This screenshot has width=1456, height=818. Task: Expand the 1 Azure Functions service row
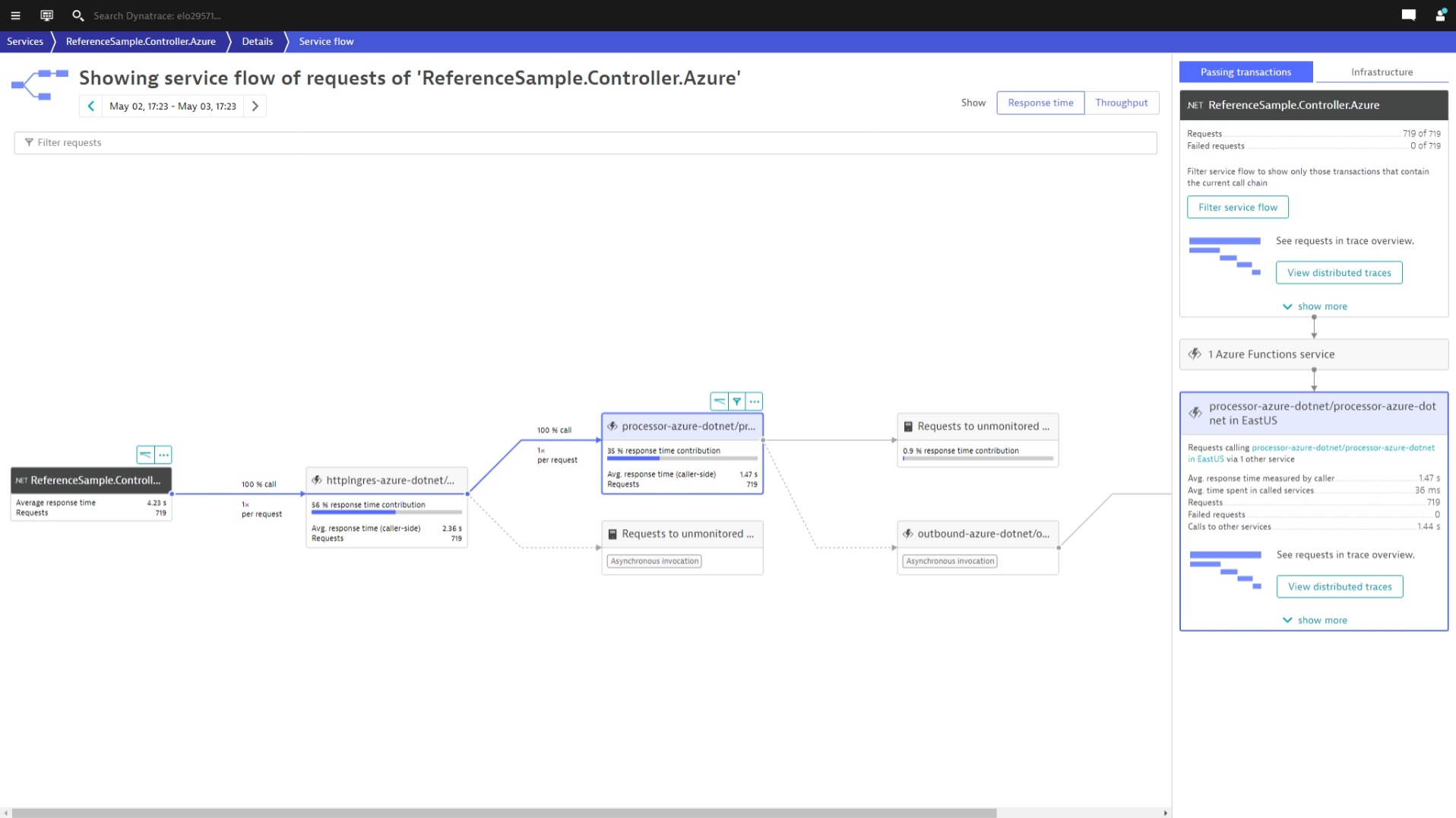click(x=1314, y=354)
